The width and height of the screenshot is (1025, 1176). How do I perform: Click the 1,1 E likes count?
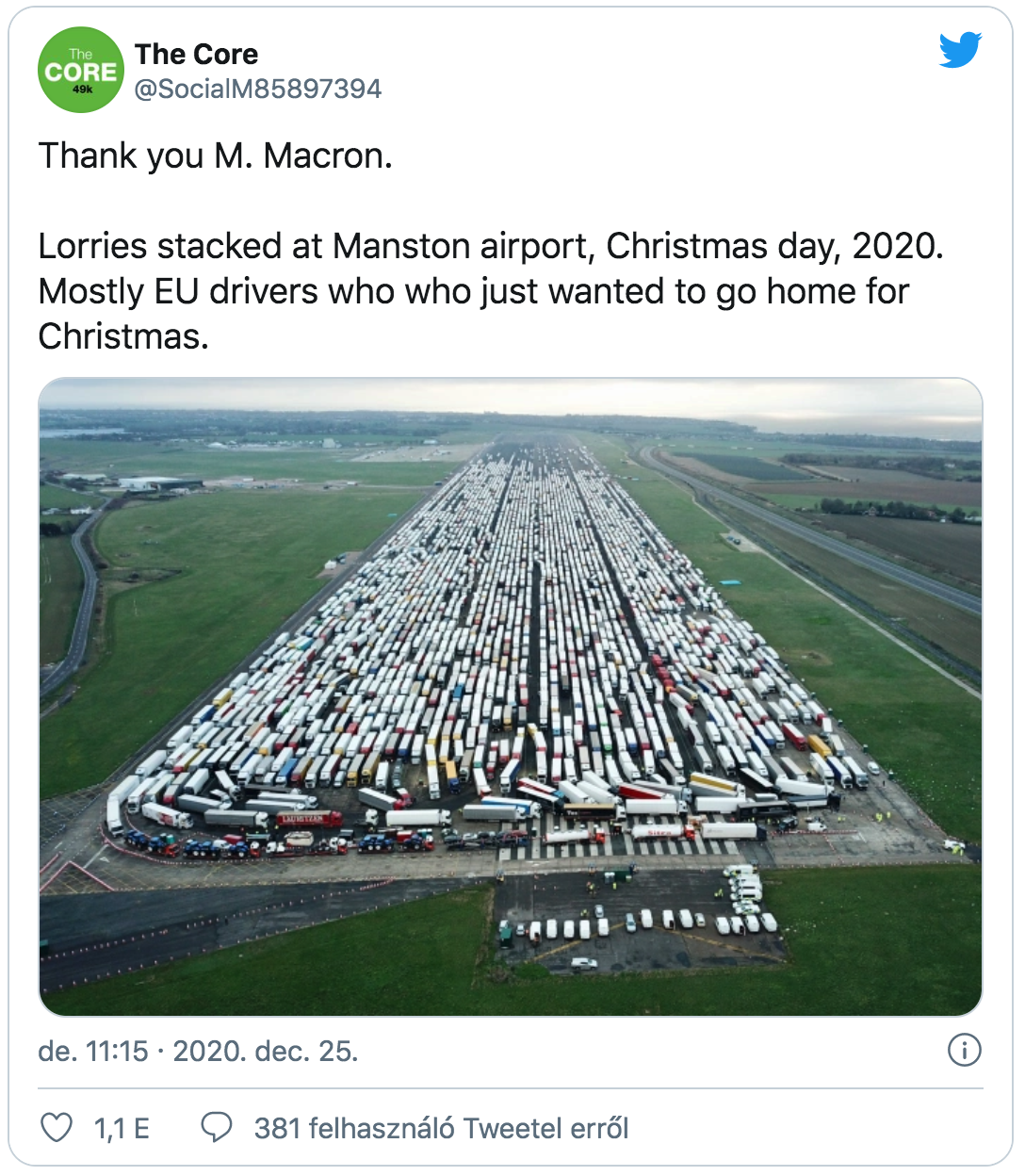pyautogui.click(x=122, y=1128)
